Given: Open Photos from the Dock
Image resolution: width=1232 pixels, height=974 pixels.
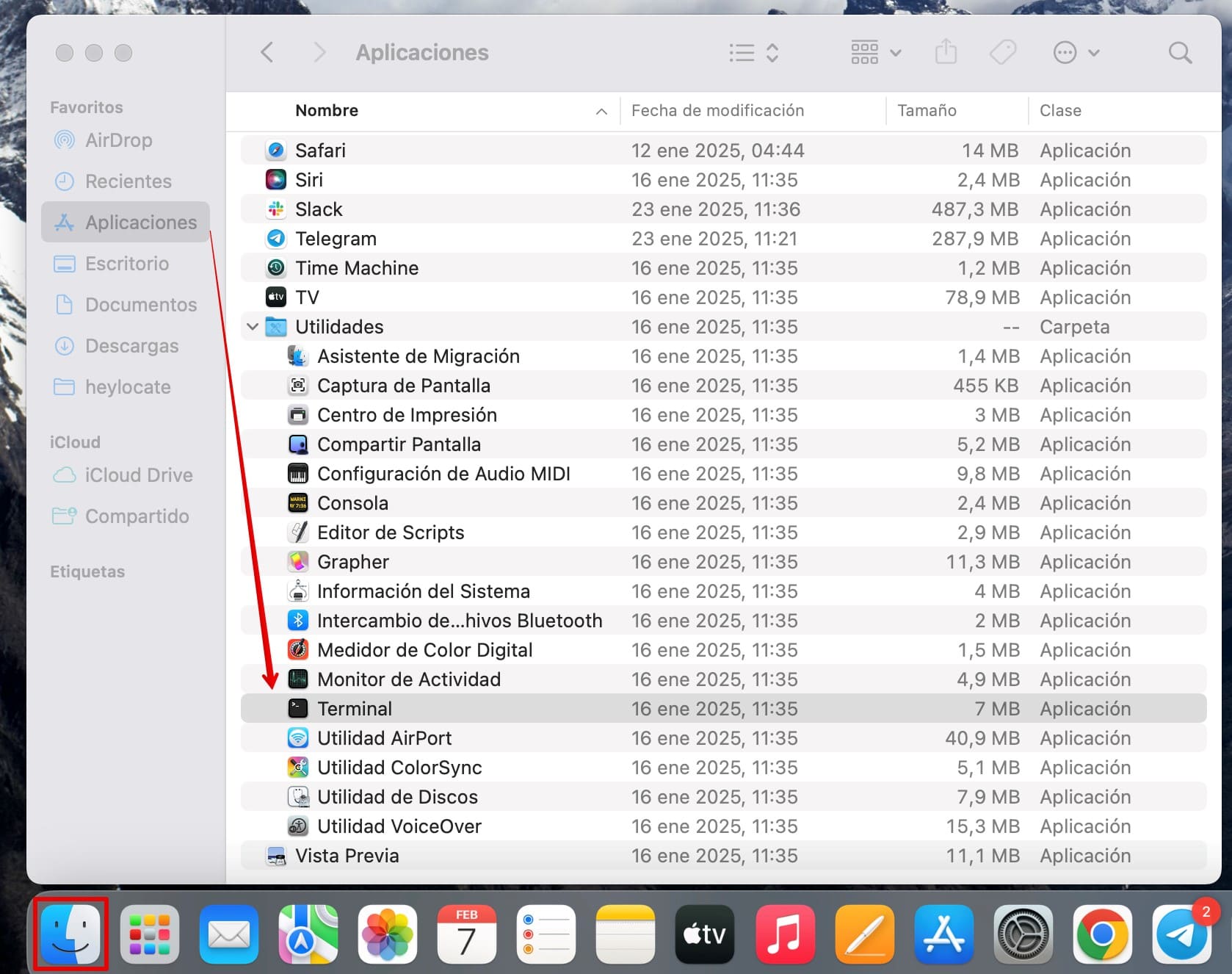Looking at the screenshot, I should coord(388,934).
